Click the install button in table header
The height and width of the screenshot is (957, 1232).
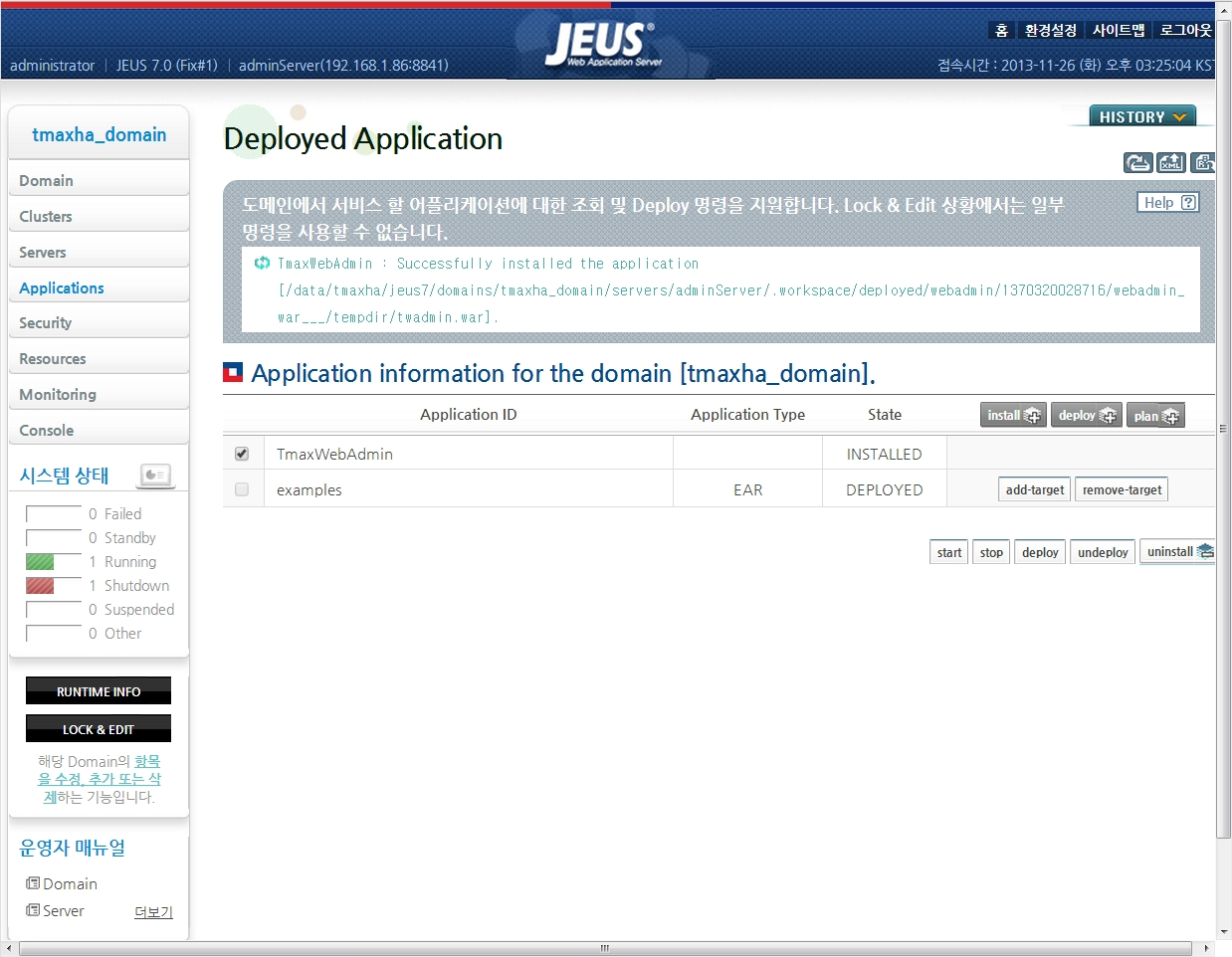point(1013,415)
